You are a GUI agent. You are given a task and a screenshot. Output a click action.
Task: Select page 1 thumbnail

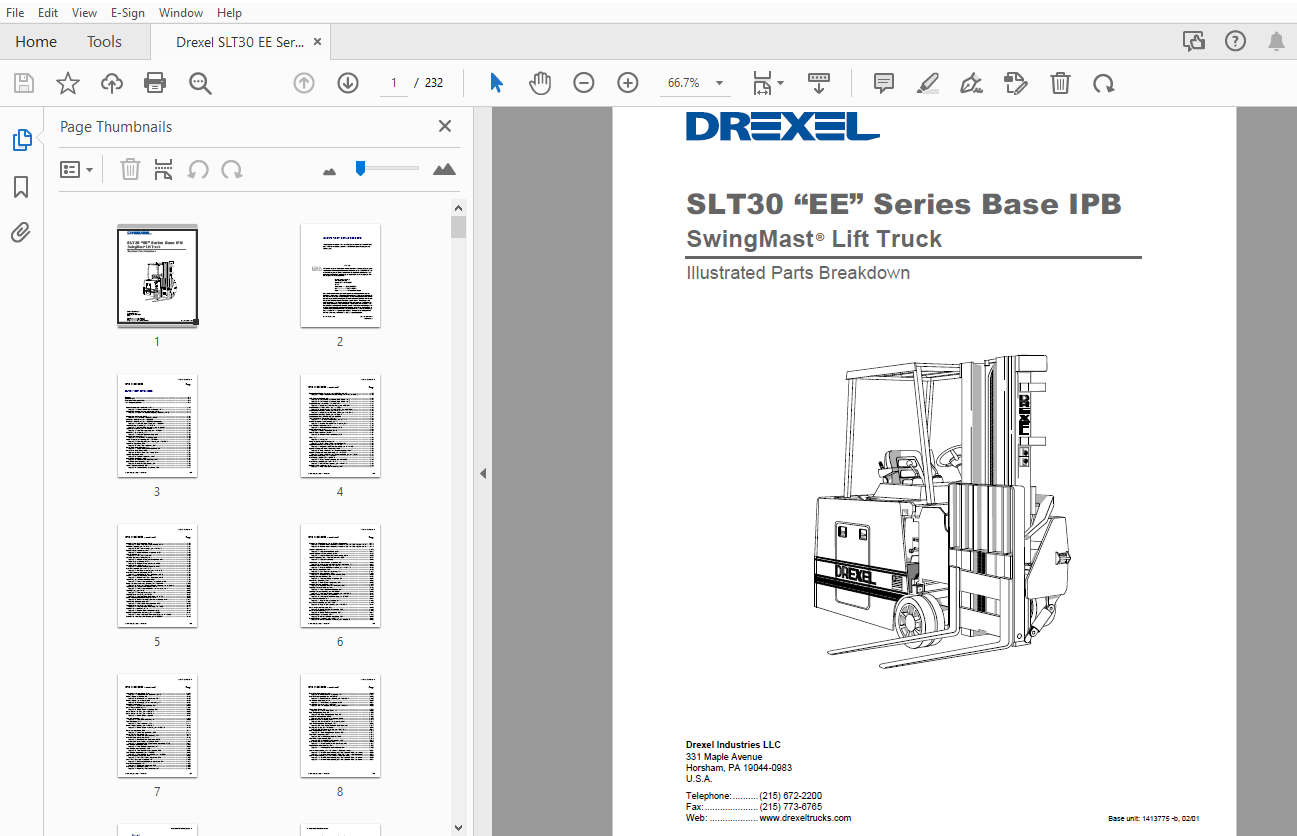tap(157, 275)
